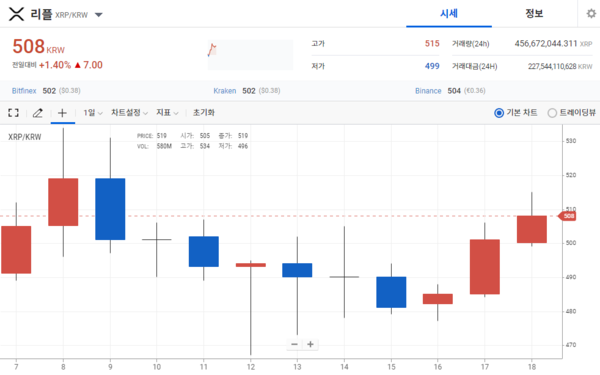Click the 508 current price marker
The image size is (600, 375).
[567, 216]
